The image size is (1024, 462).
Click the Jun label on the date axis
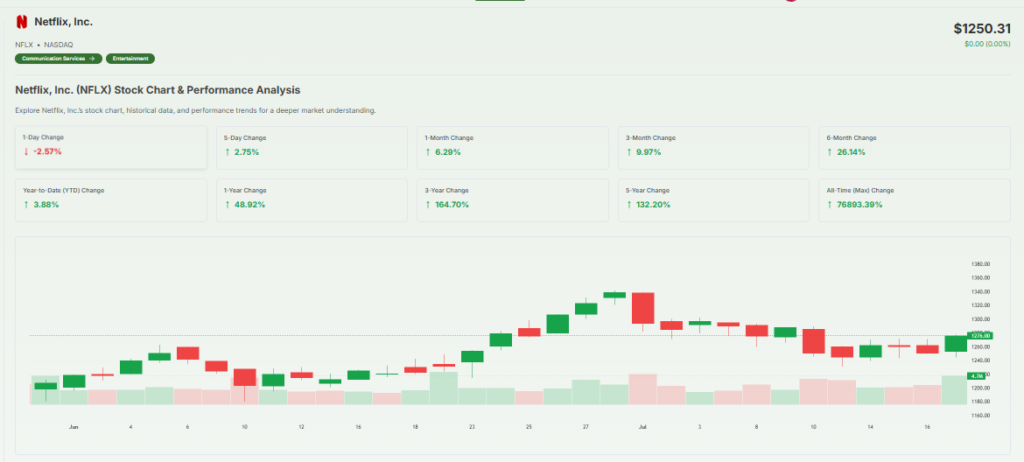point(73,427)
